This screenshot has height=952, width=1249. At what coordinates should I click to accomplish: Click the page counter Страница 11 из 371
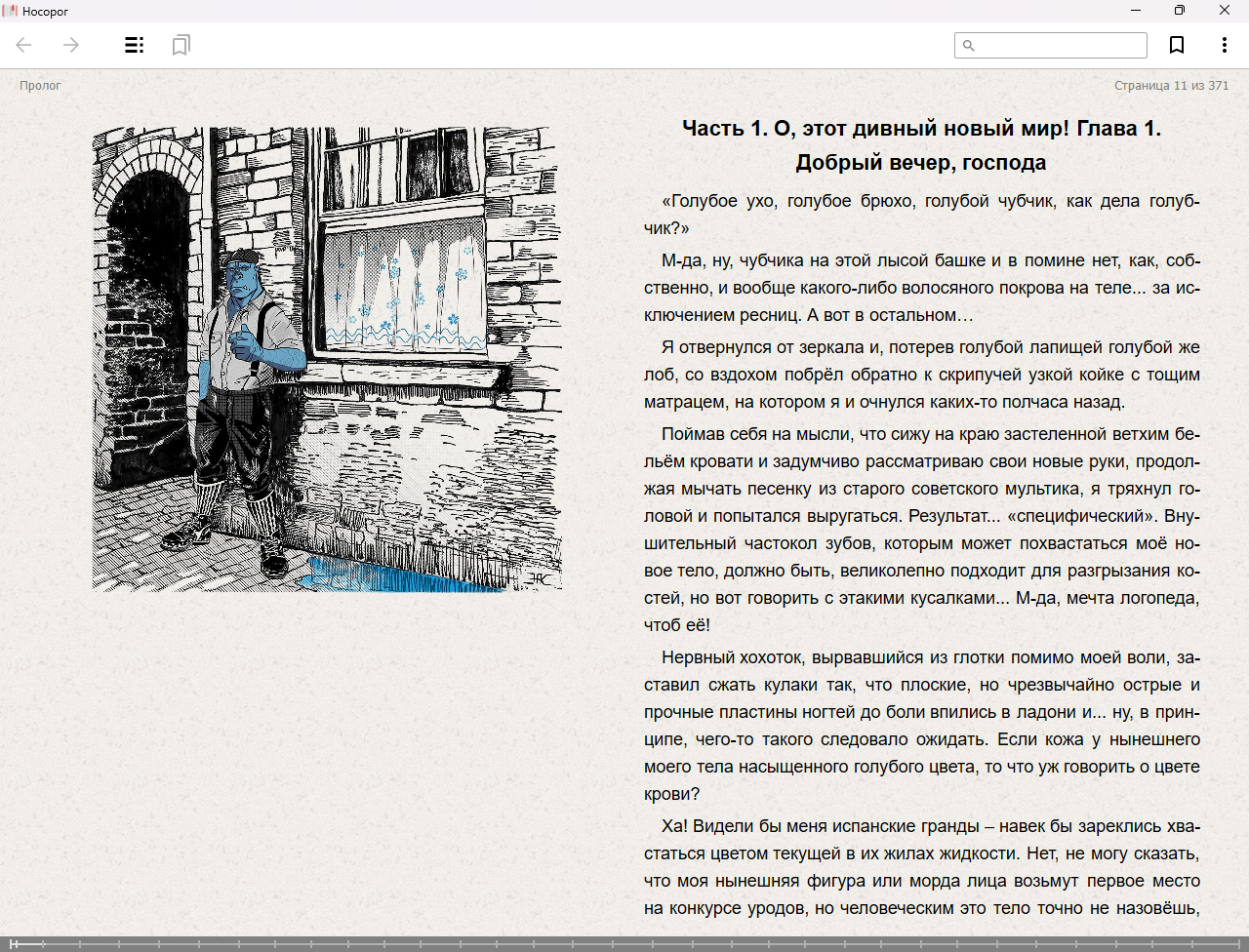[x=1171, y=86]
